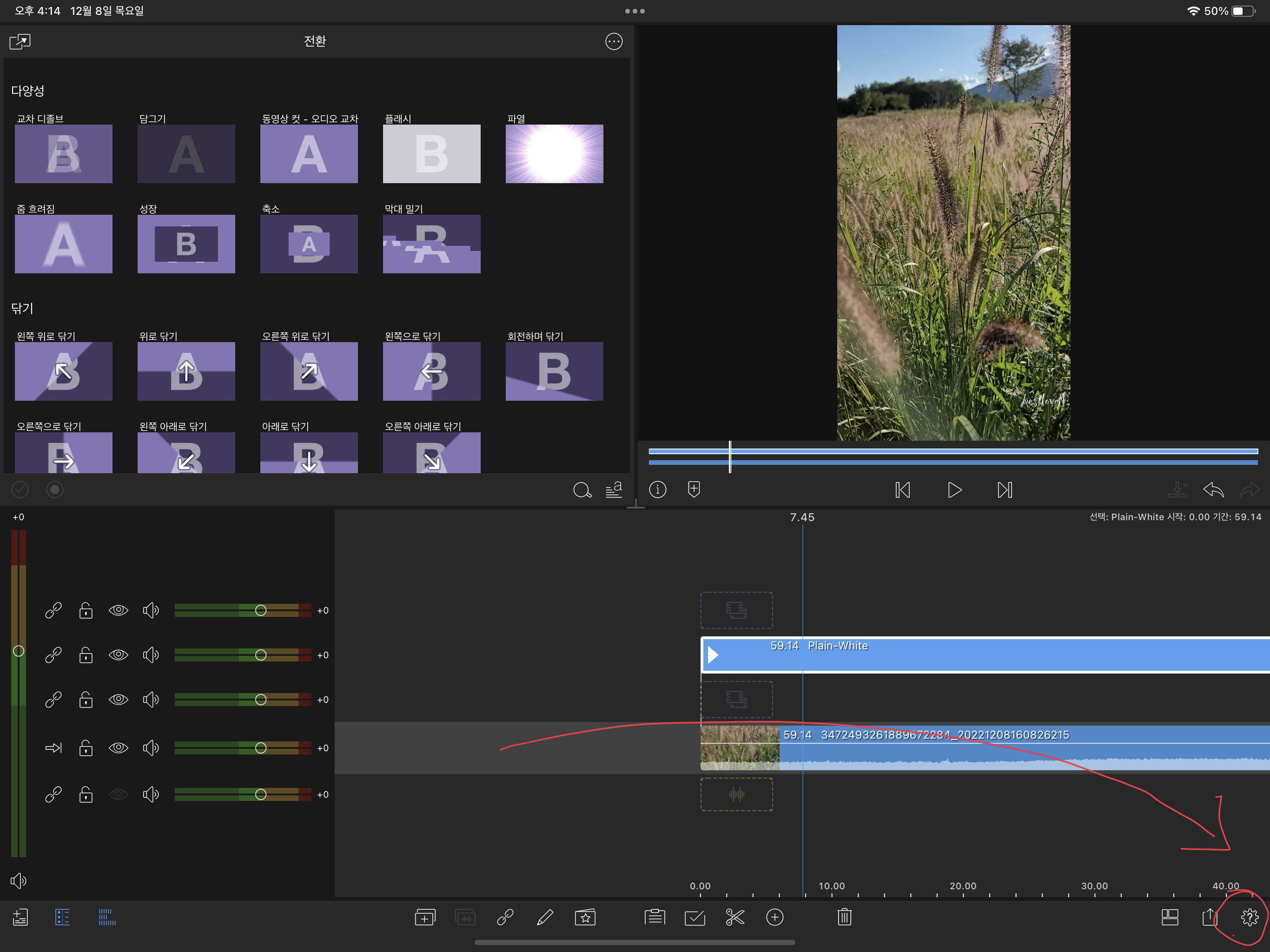Open the info inspector icon

point(657,489)
